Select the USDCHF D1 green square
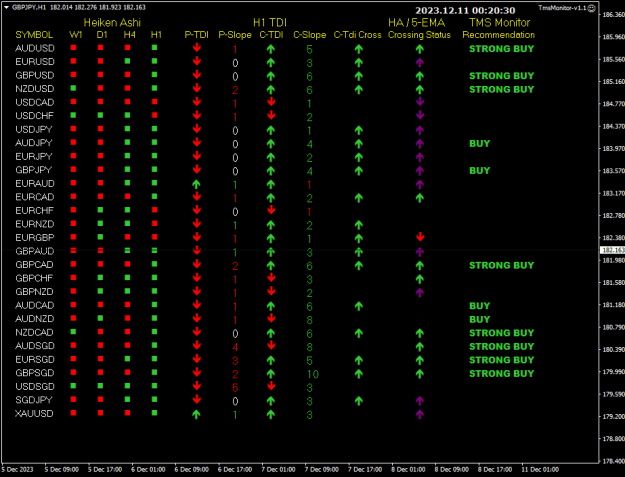625x477 pixels. [100, 115]
